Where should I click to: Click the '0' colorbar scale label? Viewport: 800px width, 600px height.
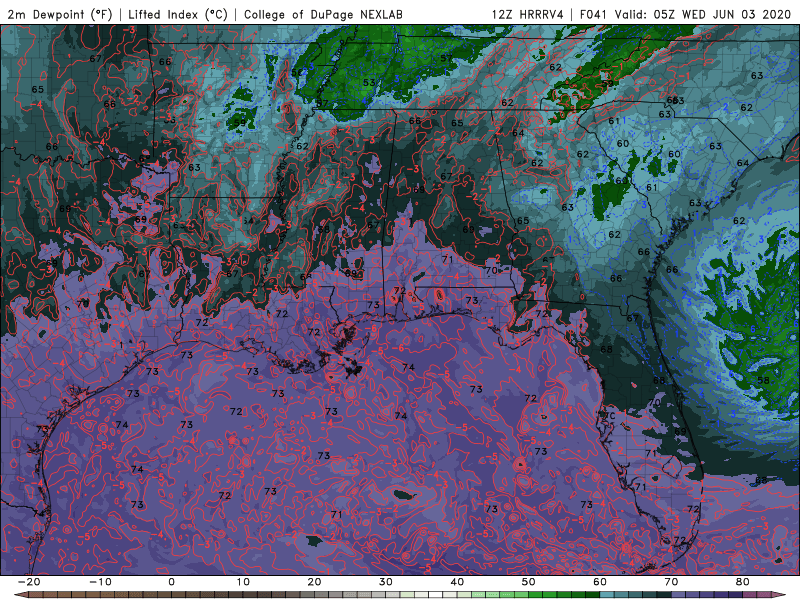(x=171, y=582)
